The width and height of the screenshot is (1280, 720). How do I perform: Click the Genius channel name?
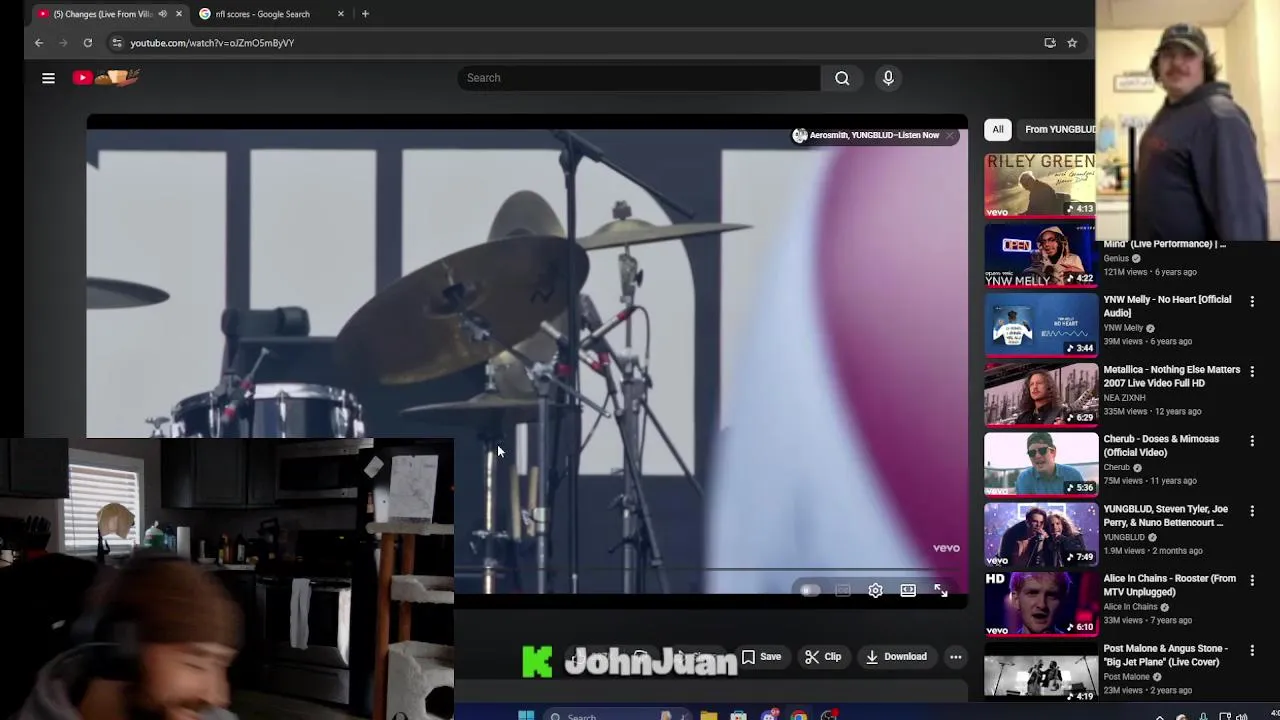(x=1116, y=258)
